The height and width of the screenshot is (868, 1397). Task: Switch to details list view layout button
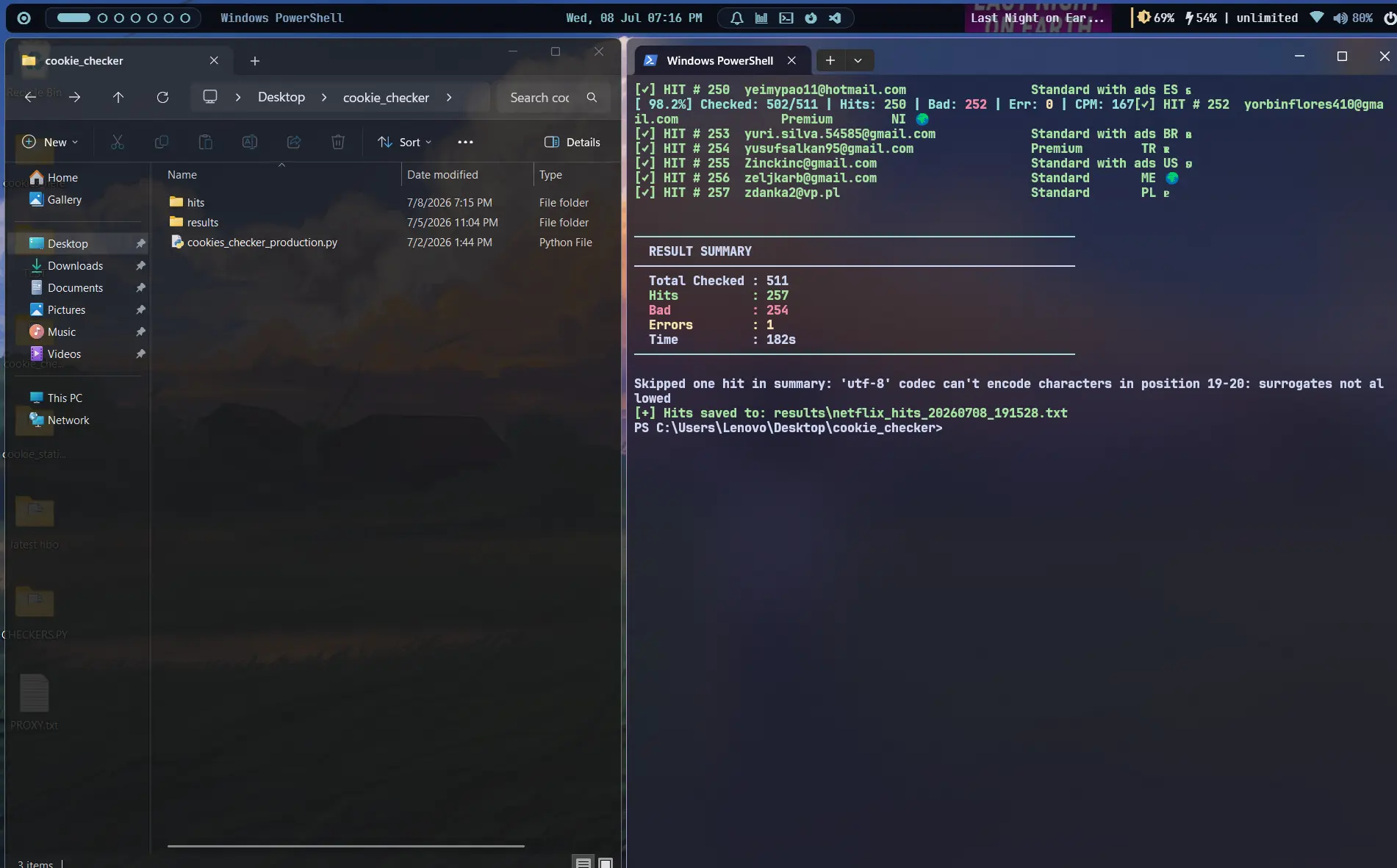pyautogui.click(x=583, y=862)
